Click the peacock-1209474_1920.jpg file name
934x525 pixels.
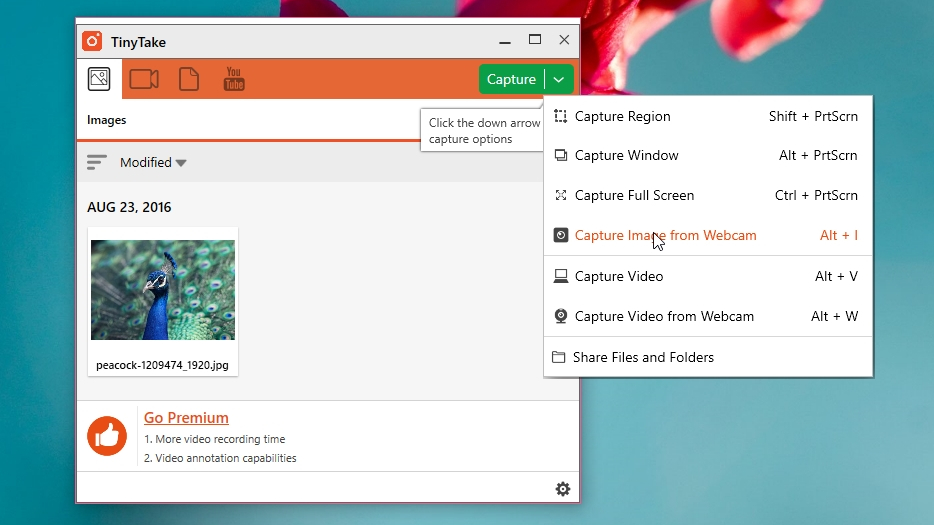click(x=162, y=365)
